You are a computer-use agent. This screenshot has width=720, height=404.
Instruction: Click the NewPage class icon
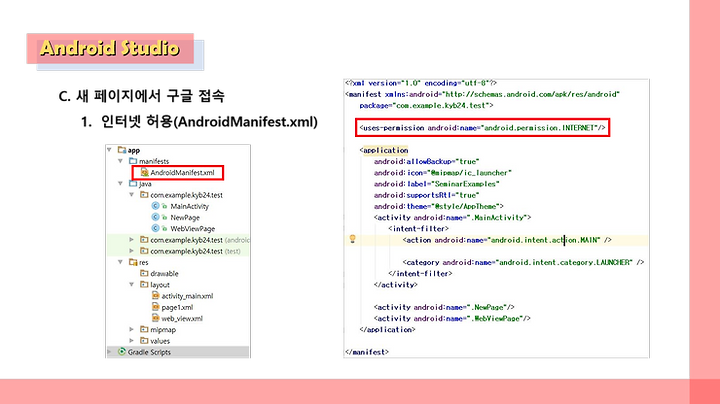click(x=155, y=217)
